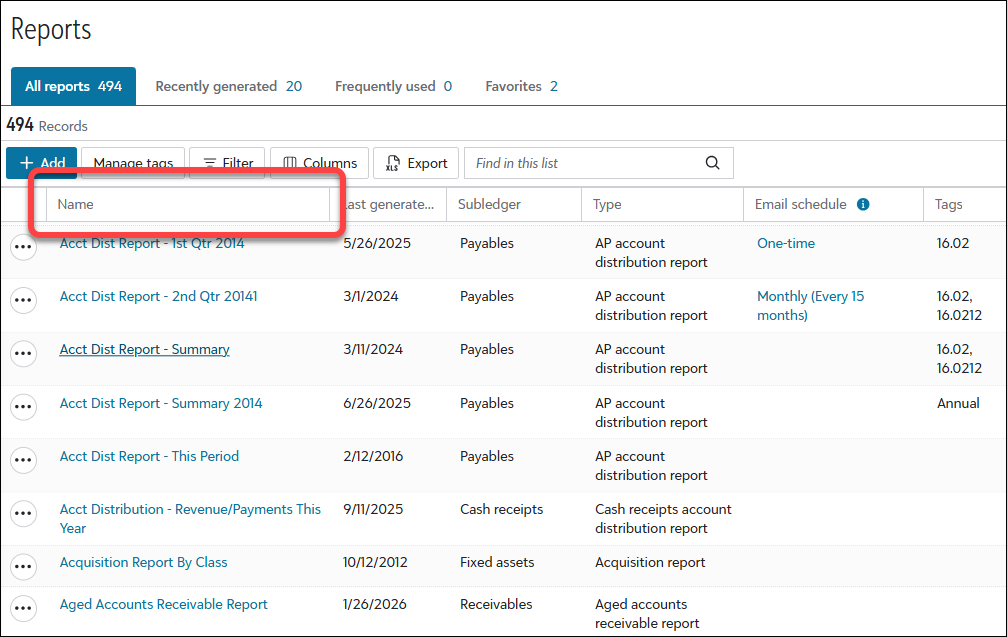Export the list to XLS

point(416,163)
